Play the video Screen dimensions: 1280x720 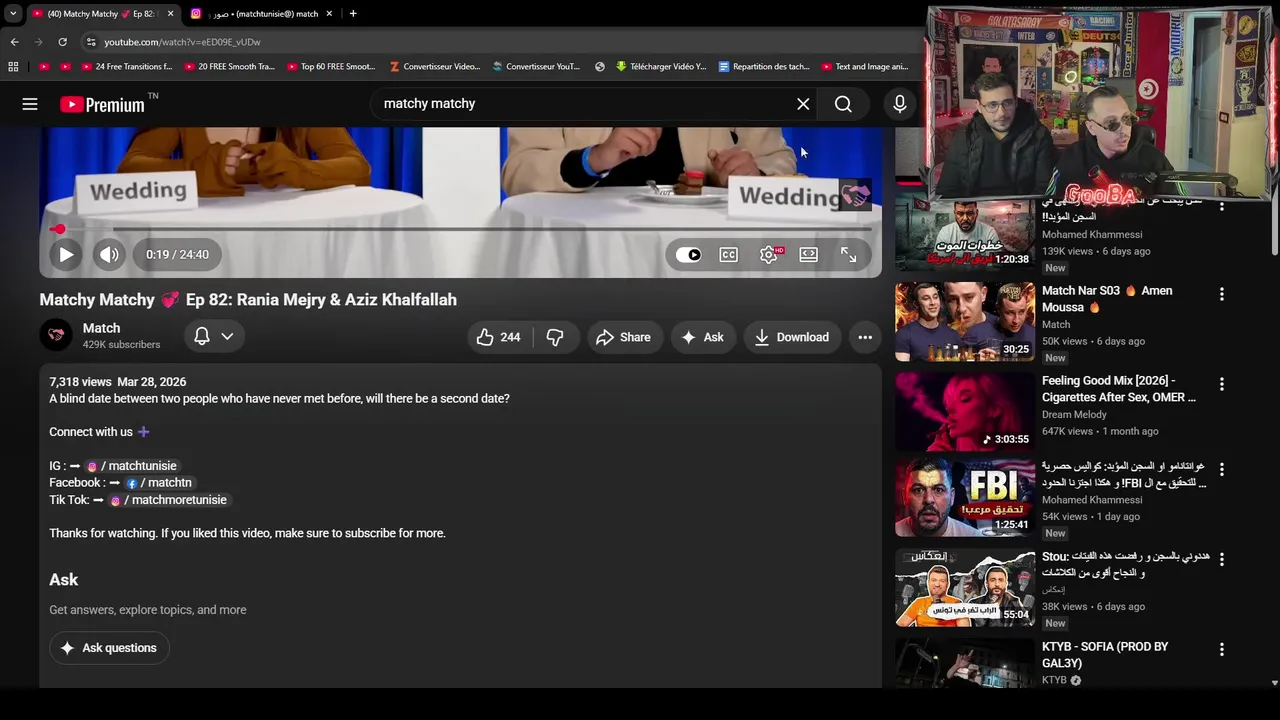pos(66,255)
